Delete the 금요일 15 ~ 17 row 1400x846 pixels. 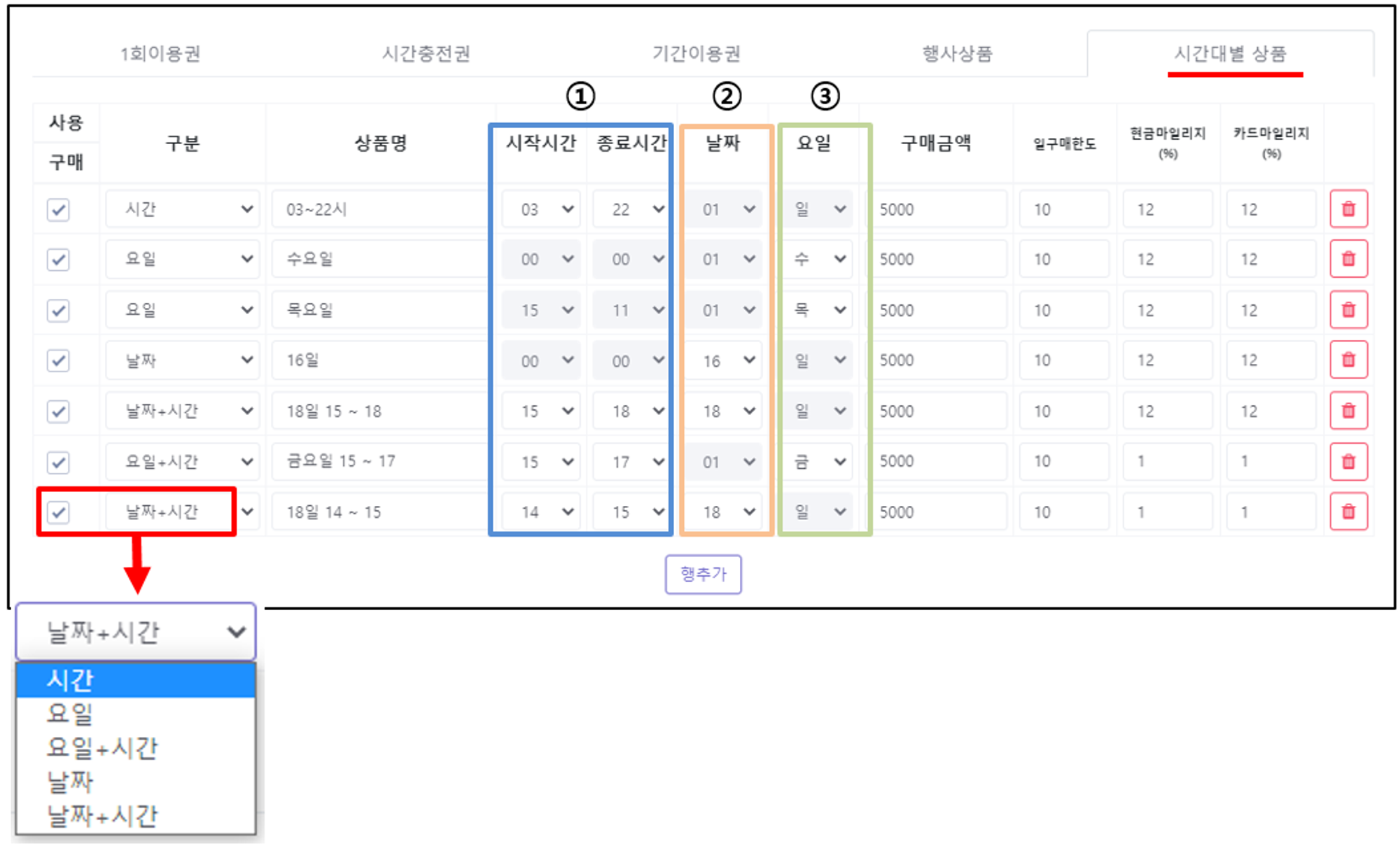click(1348, 462)
